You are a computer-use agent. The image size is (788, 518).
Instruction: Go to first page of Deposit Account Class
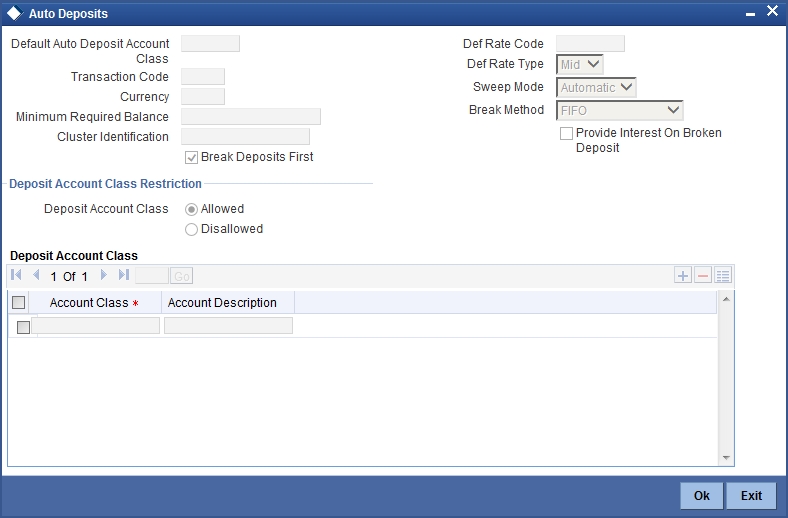pos(16,275)
